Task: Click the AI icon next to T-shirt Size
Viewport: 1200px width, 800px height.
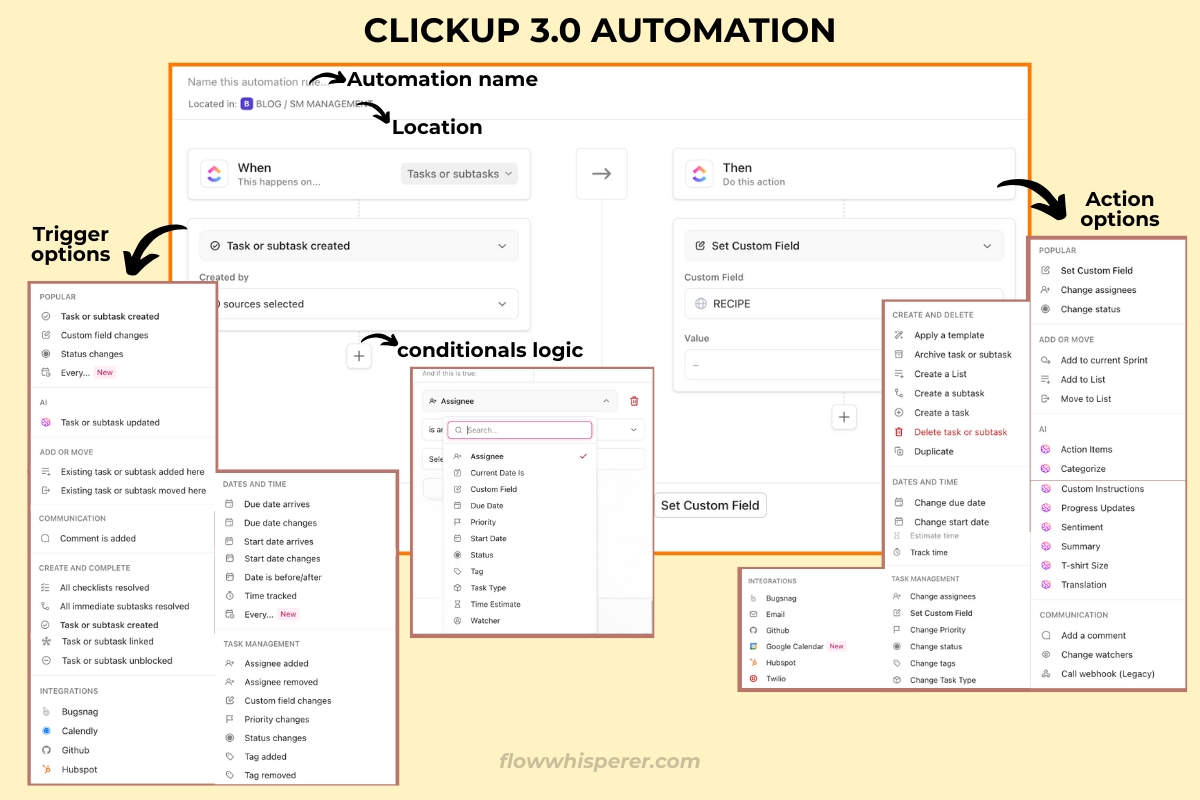Action: pos(1045,565)
